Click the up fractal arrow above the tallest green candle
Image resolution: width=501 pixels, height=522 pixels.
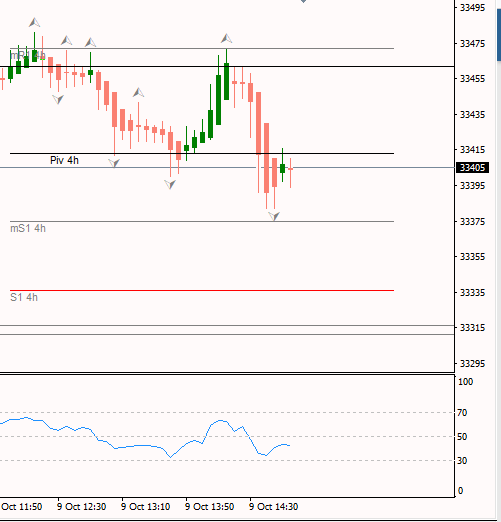tap(226, 38)
